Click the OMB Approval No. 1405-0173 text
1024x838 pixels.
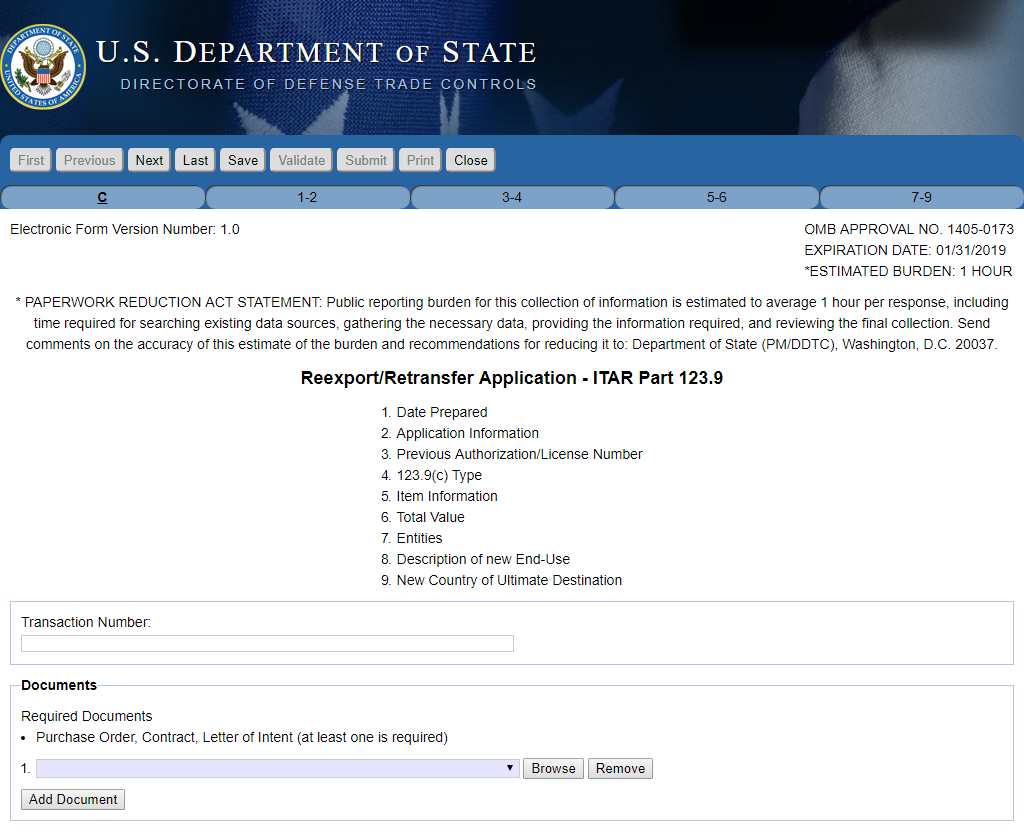click(909, 229)
